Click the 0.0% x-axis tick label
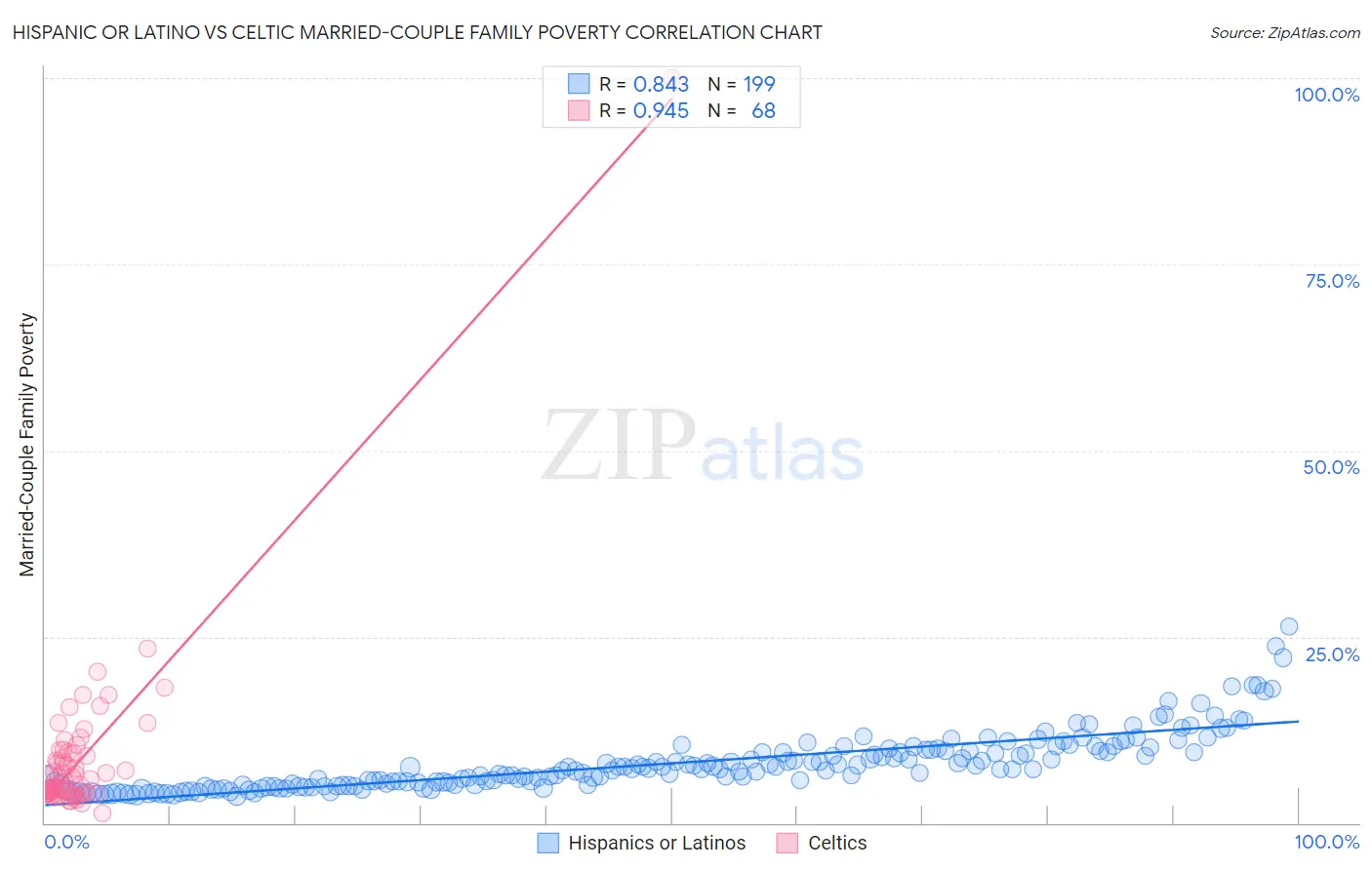The height and width of the screenshot is (870, 1372). coord(67,842)
